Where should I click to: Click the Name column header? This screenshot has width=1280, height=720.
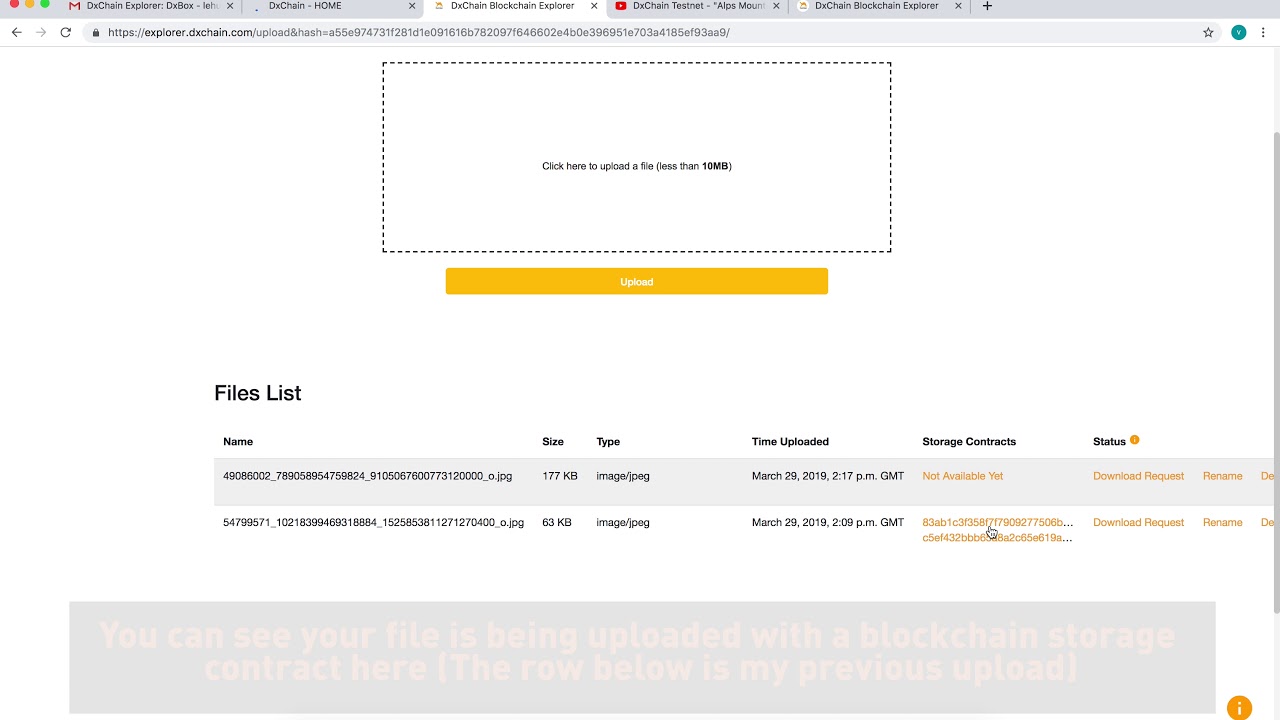[x=238, y=441]
